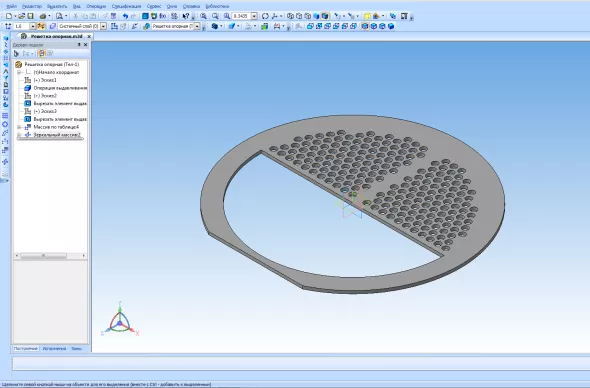The width and height of the screenshot is (590, 388).
Task: Create a new document with the New icon
Action: [9, 16]
